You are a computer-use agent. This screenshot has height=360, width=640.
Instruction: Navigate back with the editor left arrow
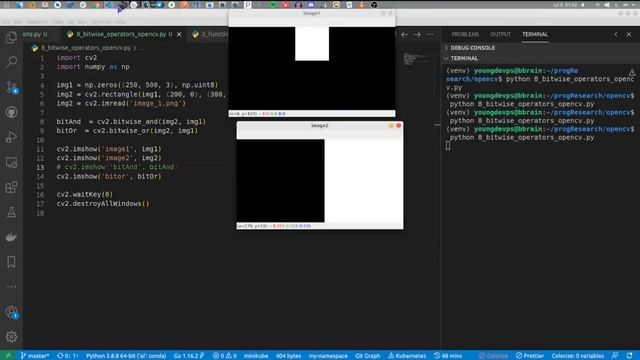coord(404,35)
